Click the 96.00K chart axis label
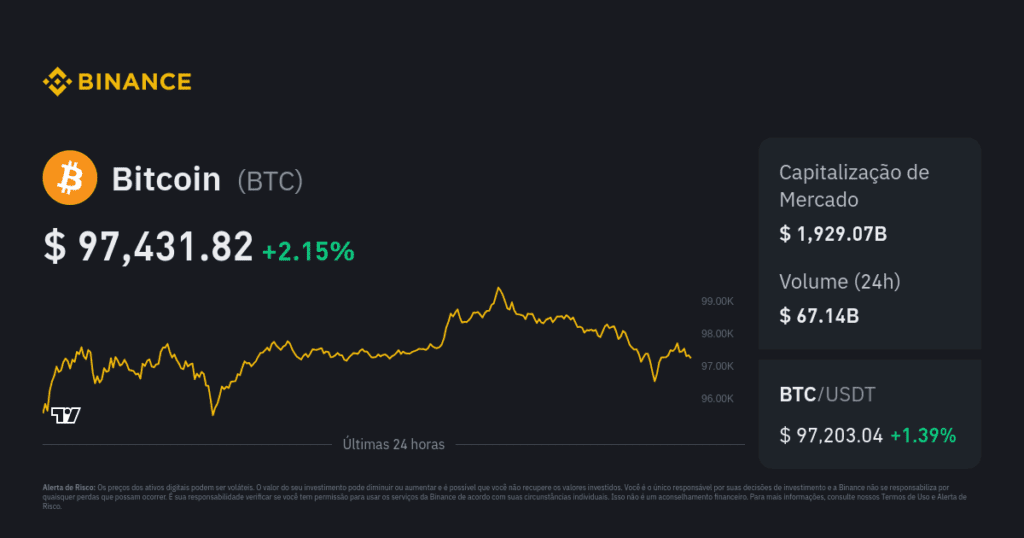 click(718, 399)
